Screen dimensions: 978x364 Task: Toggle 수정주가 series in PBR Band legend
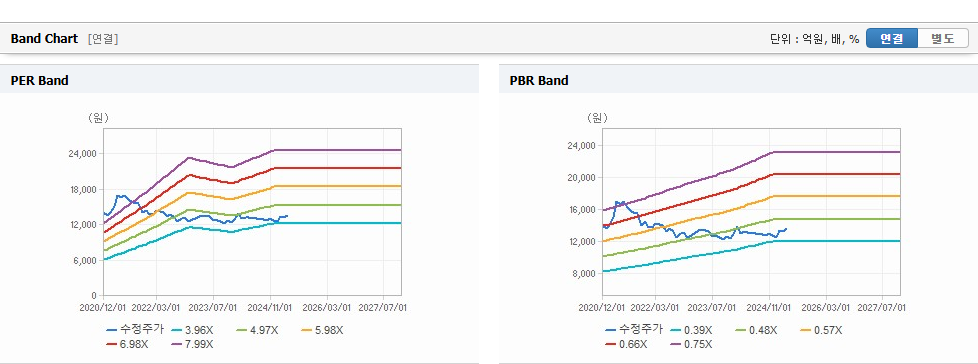[x=634, y=330]
